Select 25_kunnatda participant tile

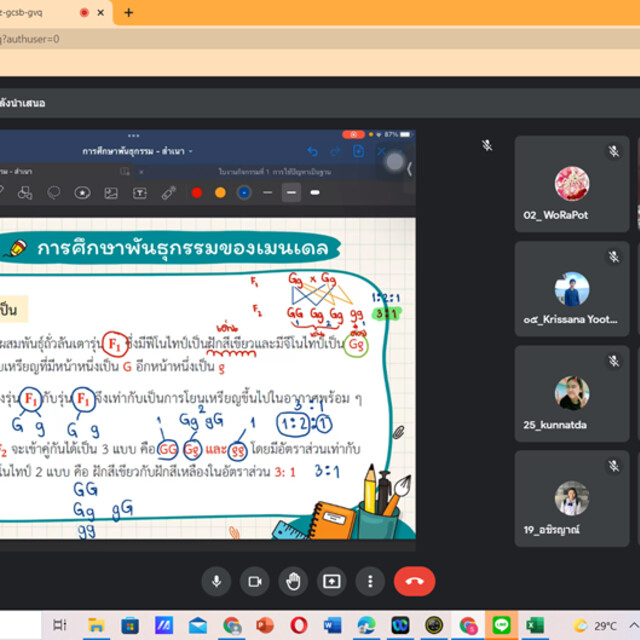click(x=571, y=394)
